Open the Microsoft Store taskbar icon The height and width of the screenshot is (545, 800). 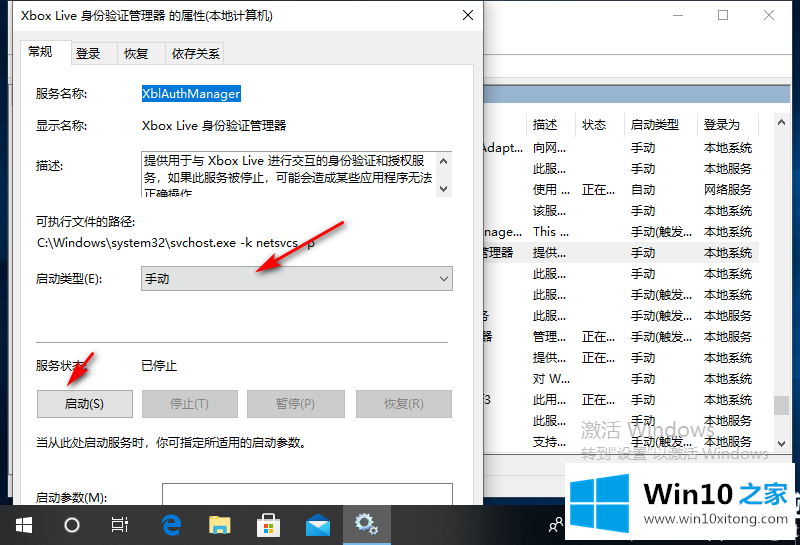point(269,524)
